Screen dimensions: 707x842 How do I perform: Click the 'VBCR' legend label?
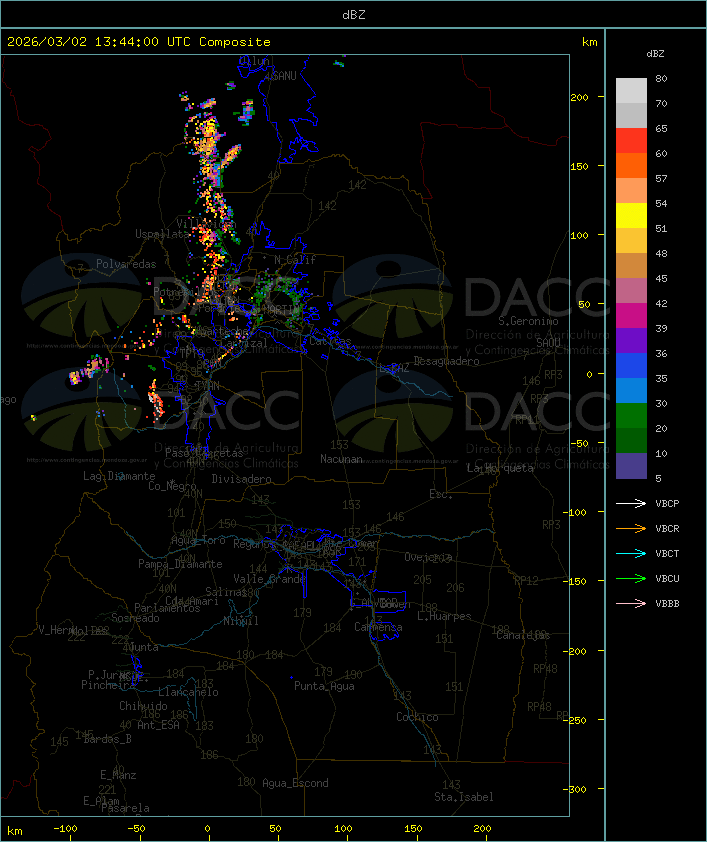click(x=667, y=528)
